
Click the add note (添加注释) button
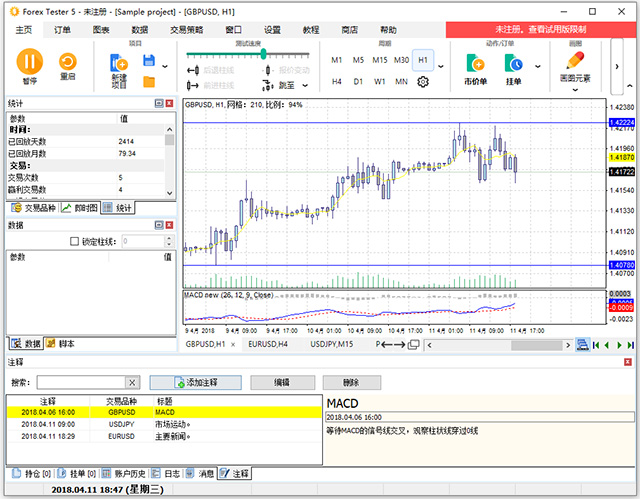195,382
